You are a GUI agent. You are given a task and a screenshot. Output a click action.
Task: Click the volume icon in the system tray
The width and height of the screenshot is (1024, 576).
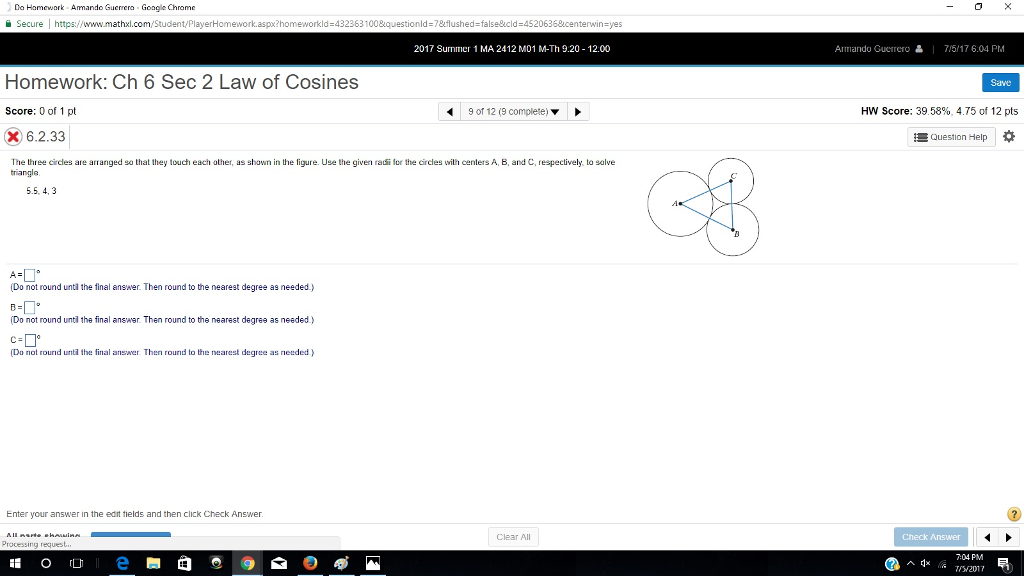[x=925, y=563]
